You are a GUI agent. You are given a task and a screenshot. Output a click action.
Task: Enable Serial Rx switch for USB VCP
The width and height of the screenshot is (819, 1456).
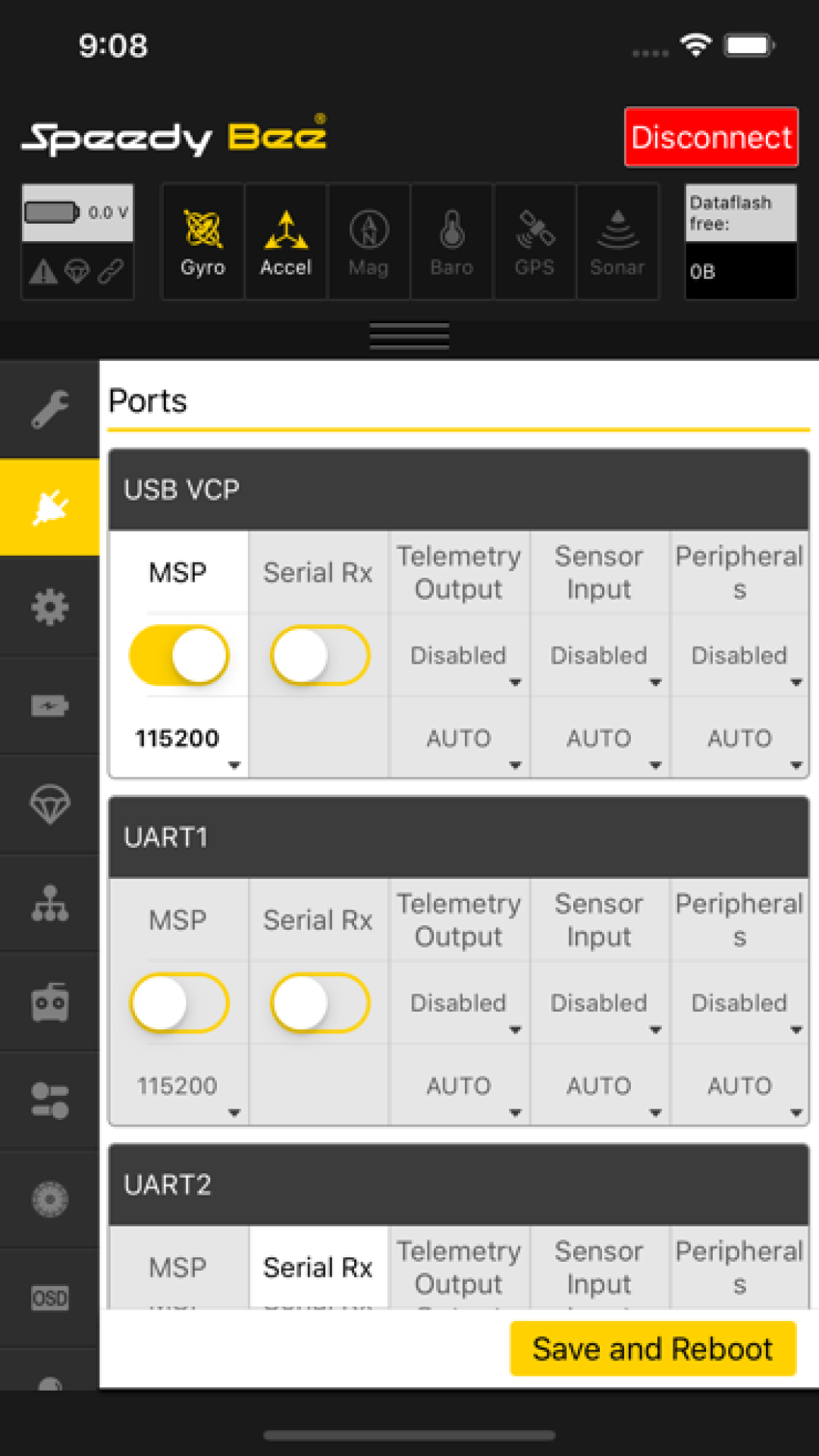pos(319,655)
